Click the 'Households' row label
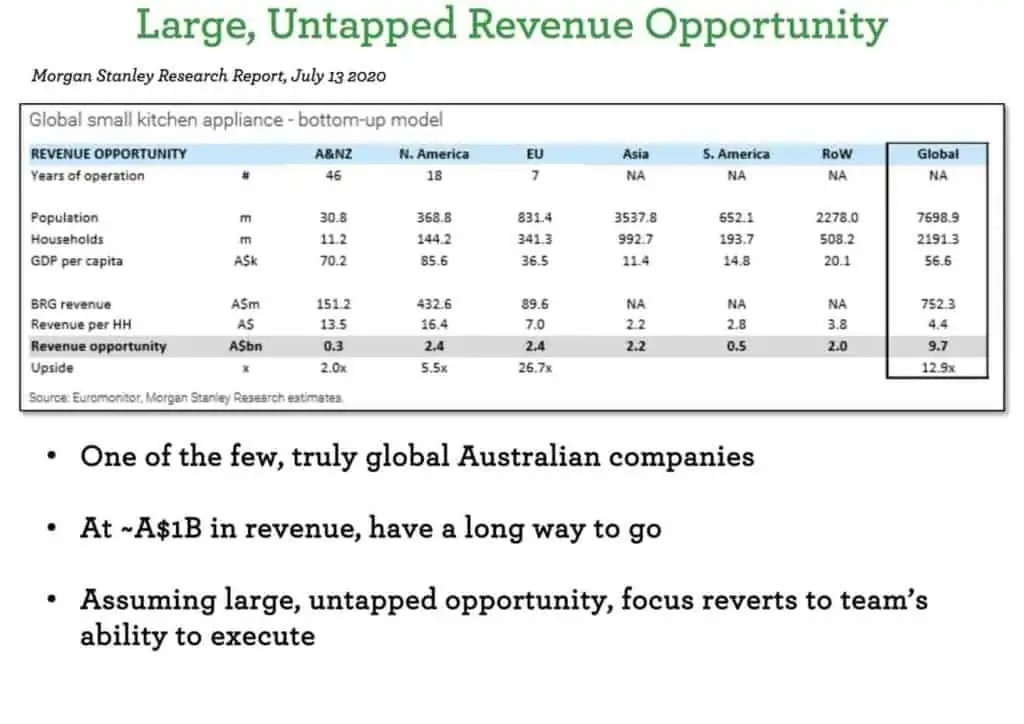1024x724 pixels. pyautogui.click(x=67, y=239)
